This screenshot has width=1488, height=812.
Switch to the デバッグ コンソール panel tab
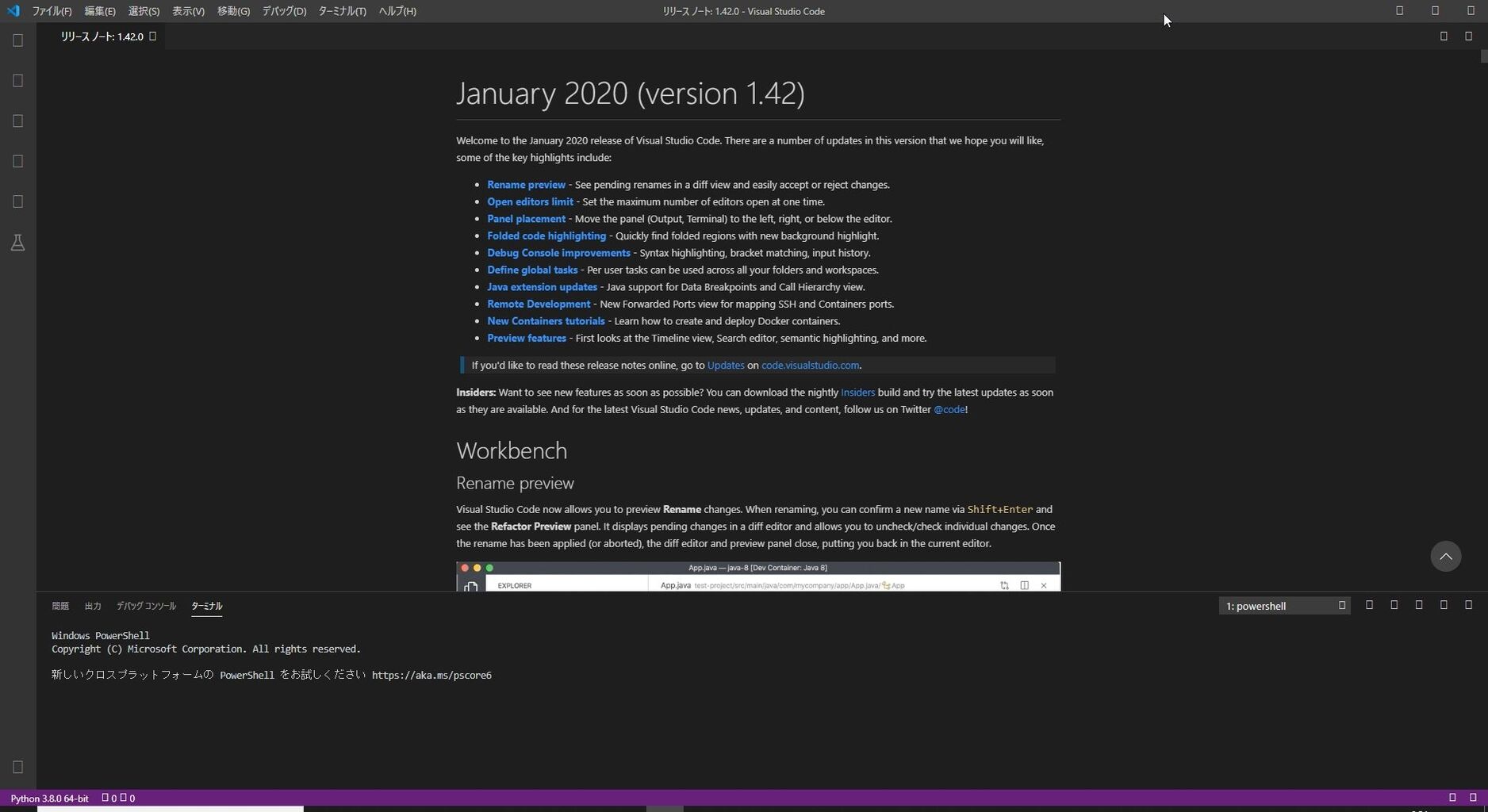tap(146, 606)
